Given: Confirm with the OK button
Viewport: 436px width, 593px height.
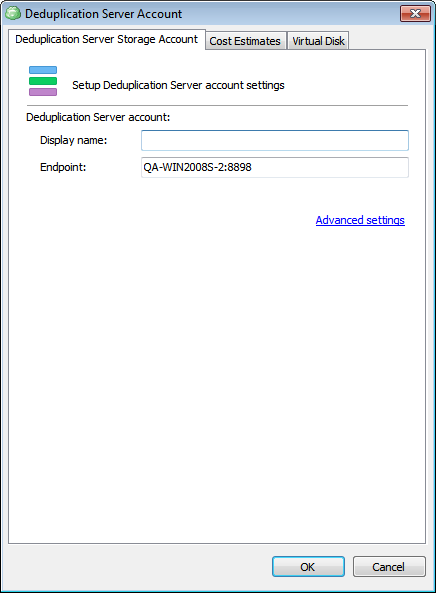Looking at the screenshot, I should point(308,567).
